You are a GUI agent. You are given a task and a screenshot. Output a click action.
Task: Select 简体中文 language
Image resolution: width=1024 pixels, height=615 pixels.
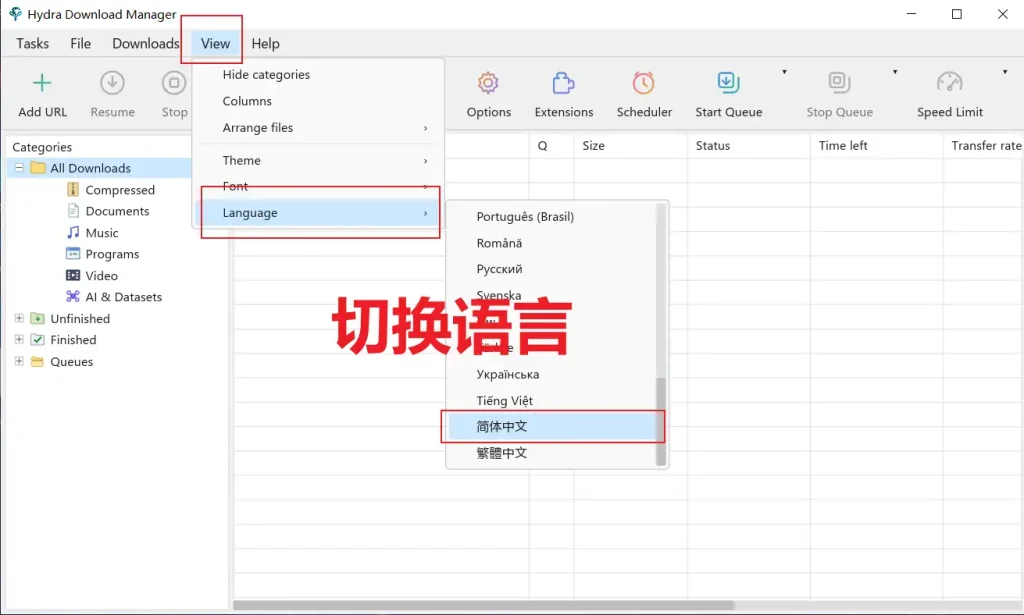(x=552, y=426)
